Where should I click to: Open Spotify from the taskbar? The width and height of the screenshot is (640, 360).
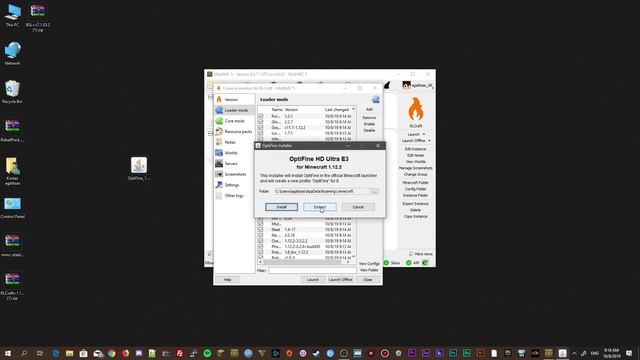[x=207, y=353]
